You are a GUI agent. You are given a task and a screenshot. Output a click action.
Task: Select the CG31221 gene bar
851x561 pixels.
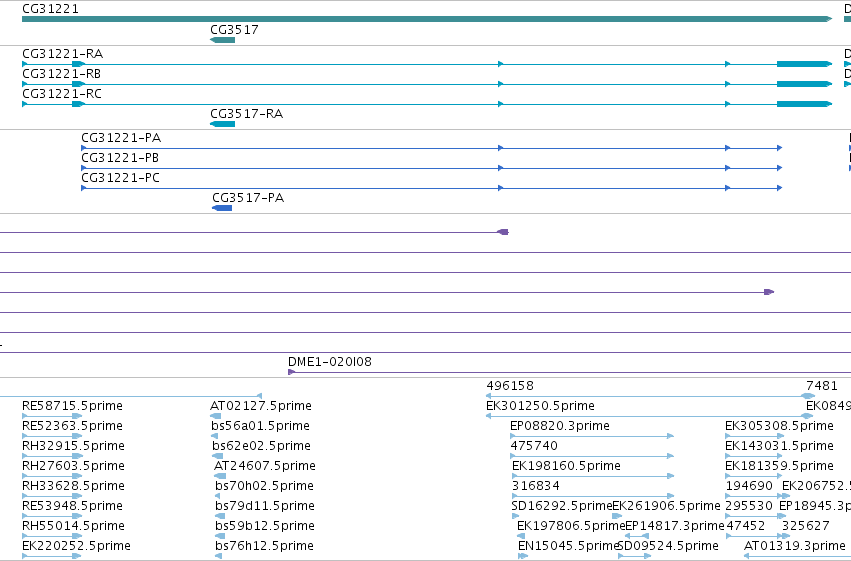click(x=427, y=19)
